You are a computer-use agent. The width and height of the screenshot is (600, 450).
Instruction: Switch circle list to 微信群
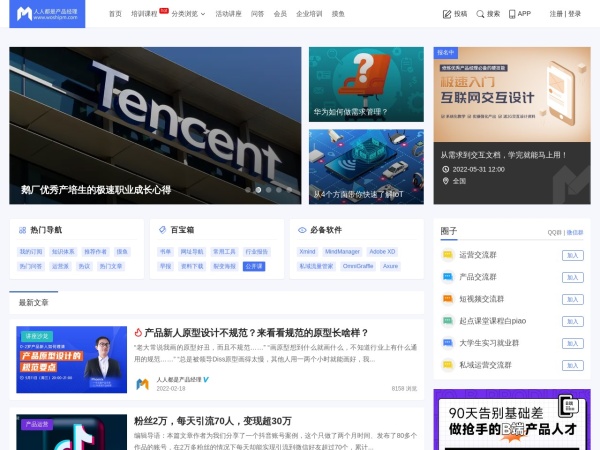(575, 232)
